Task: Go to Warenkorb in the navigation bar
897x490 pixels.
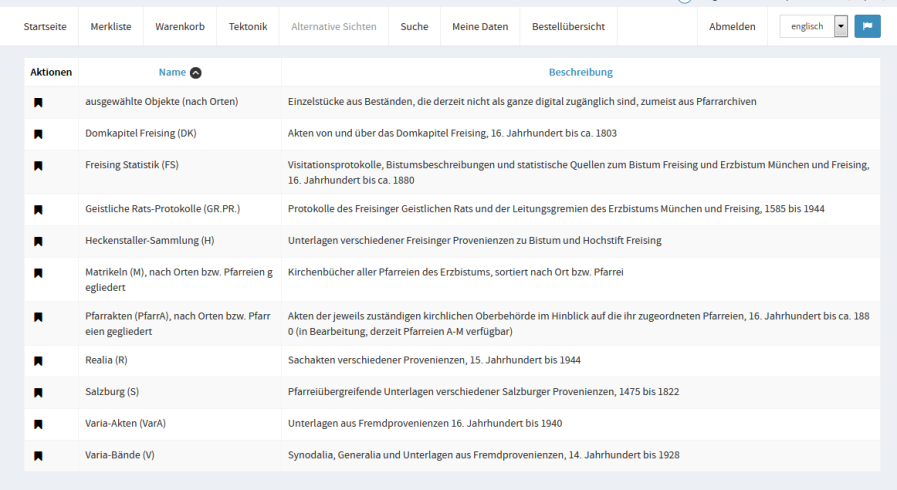Action: click(180, 27)
